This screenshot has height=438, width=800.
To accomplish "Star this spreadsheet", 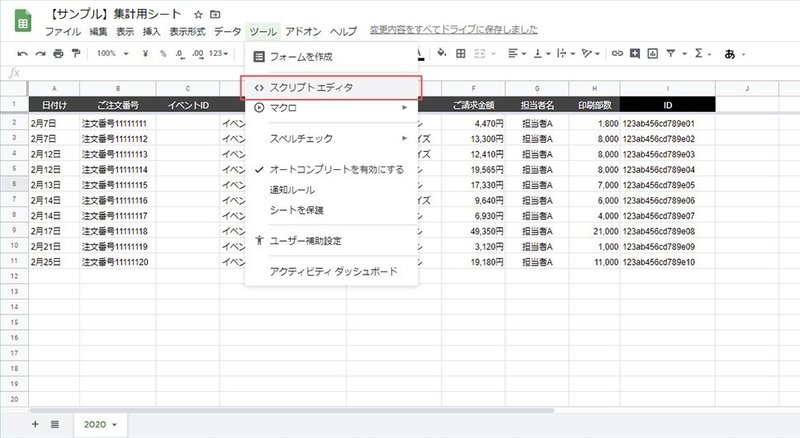I will click(198, 14).
